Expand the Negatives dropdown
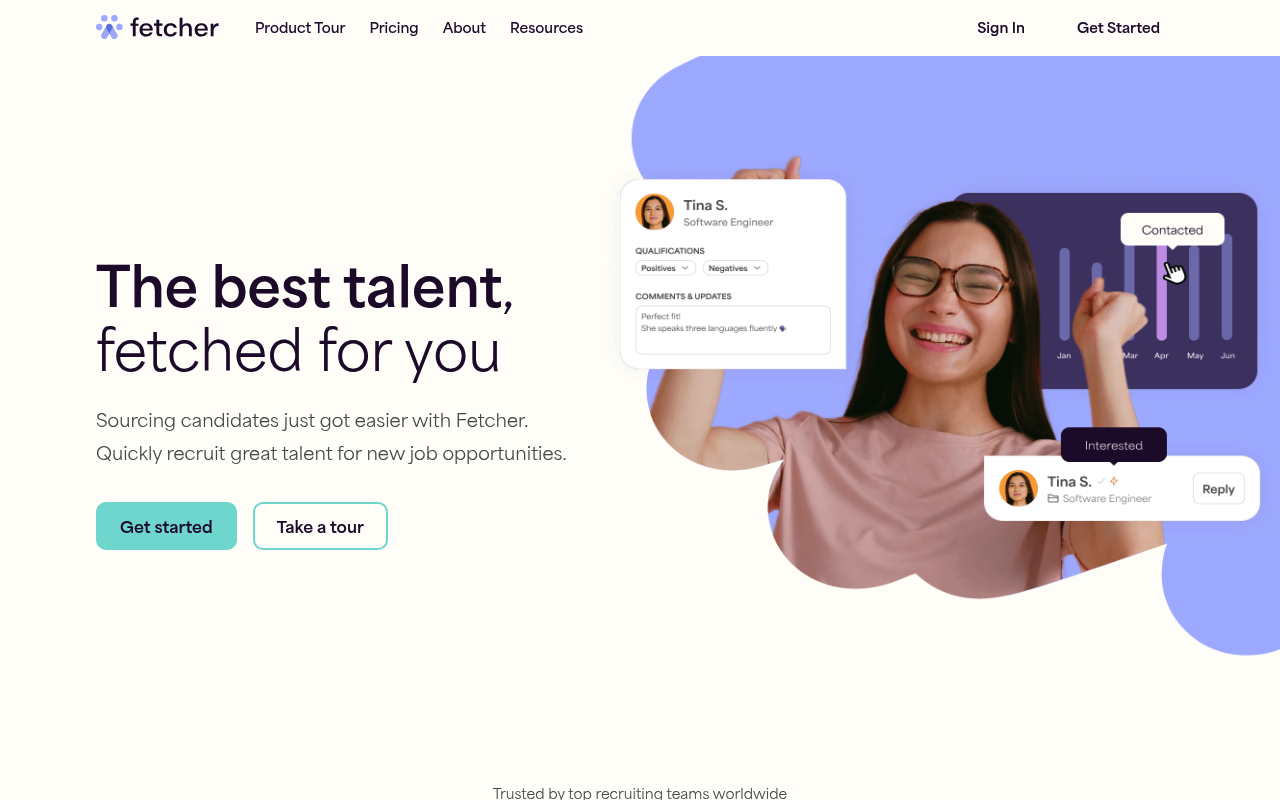The image size is (1280, 800). 735,268
